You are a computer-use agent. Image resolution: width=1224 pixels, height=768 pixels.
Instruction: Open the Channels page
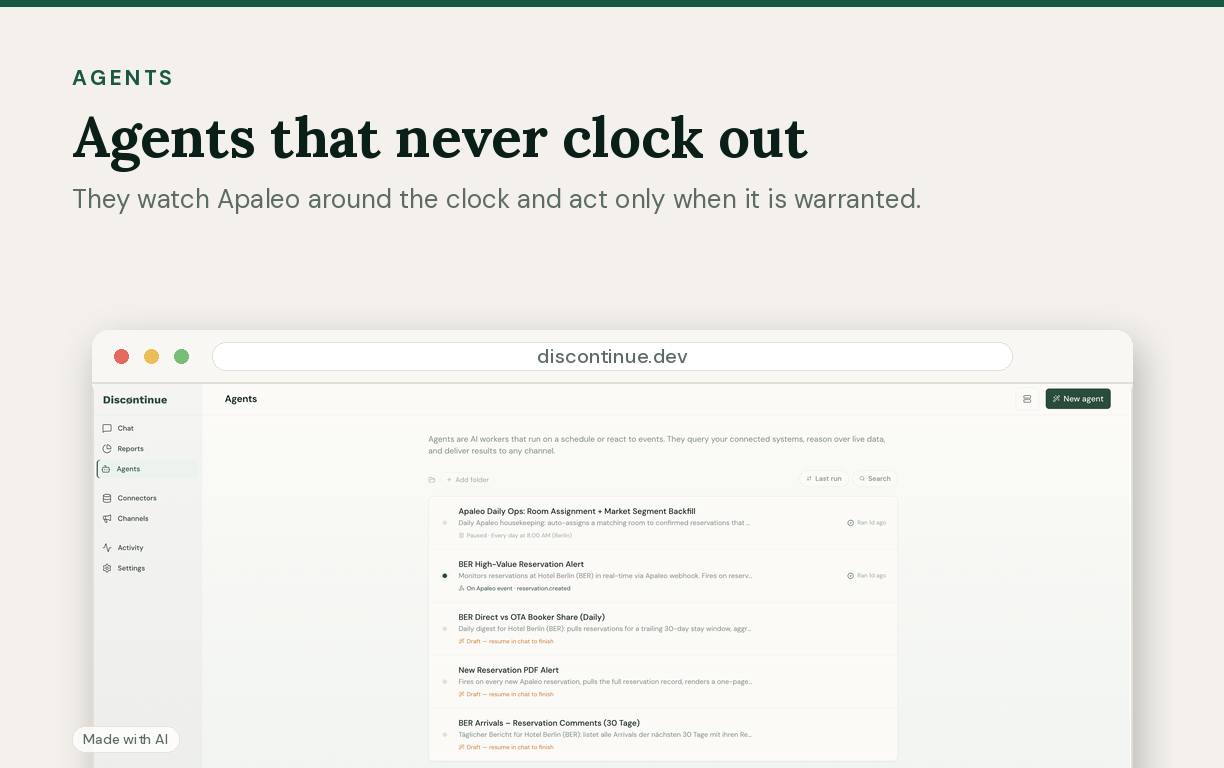(147, 518)
